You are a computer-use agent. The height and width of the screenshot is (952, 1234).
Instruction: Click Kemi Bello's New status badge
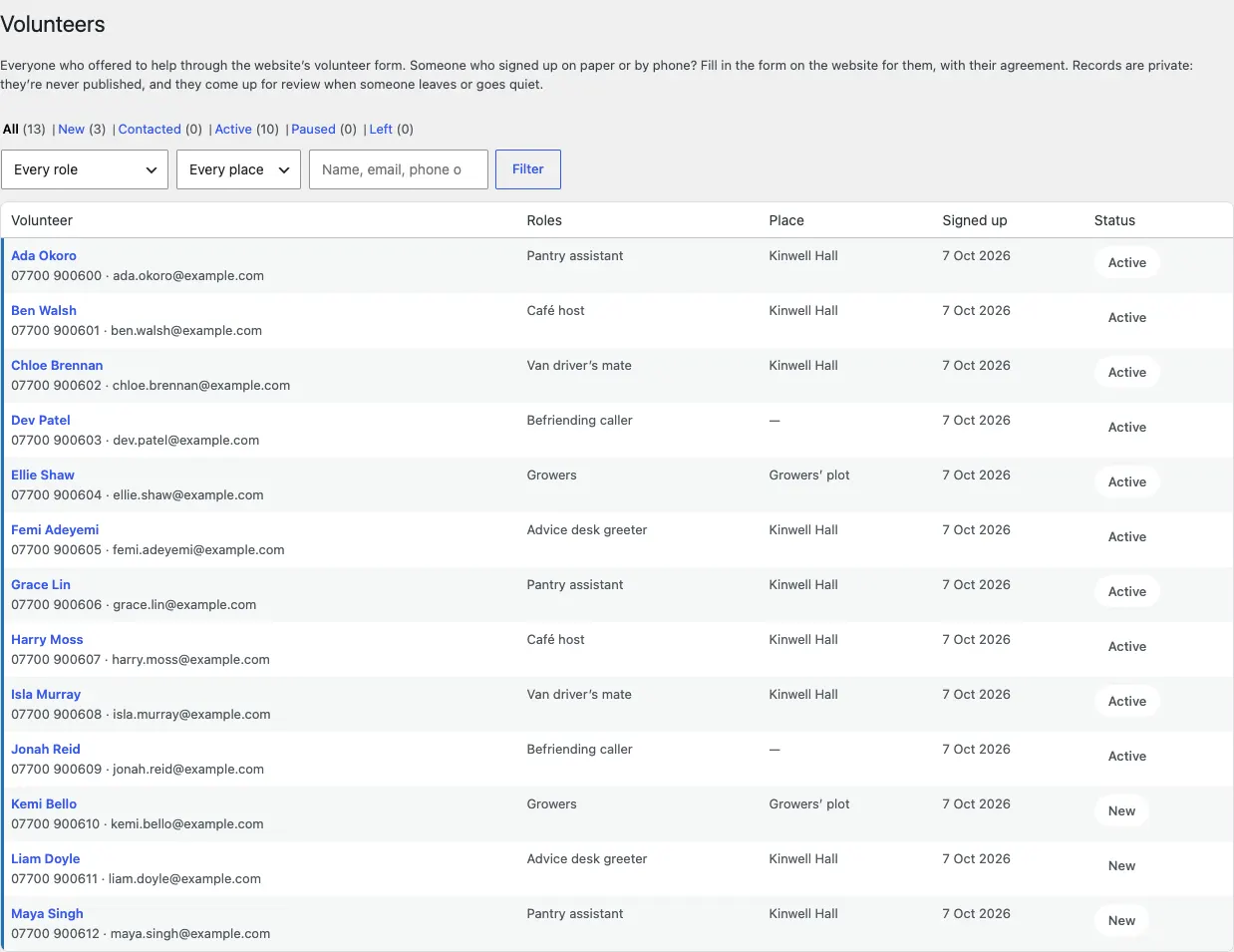(1121, 811)
